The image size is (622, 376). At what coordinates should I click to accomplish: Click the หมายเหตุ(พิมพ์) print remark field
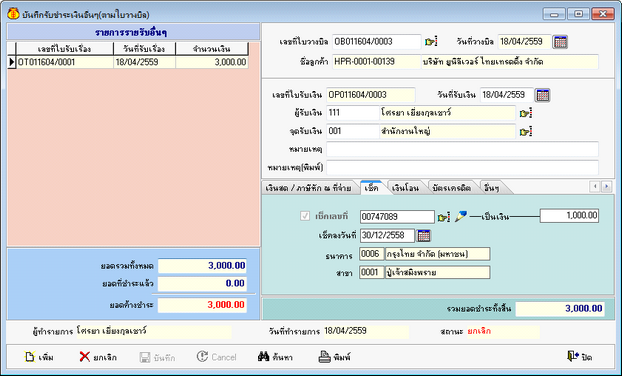tap(462, 168)
